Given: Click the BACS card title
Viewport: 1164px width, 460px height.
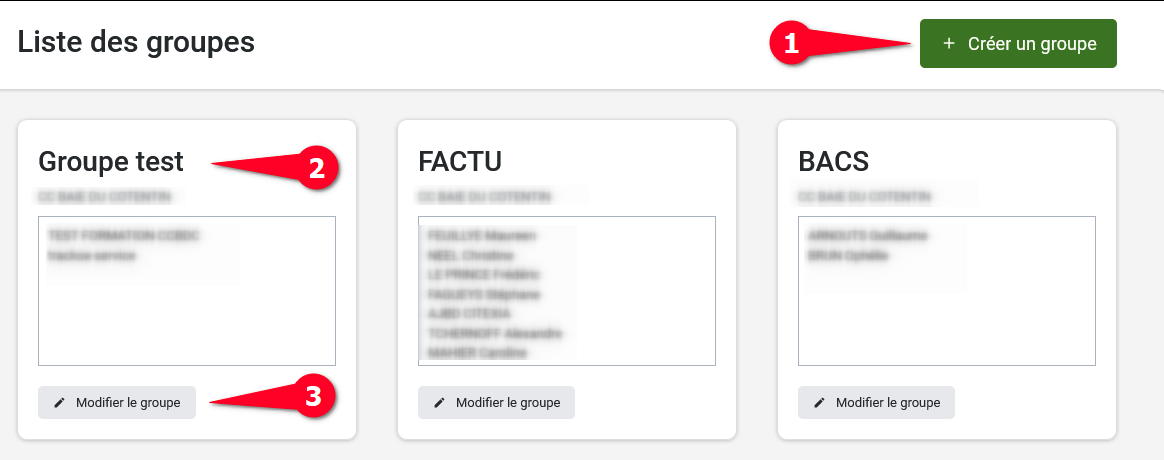Looking at the screenshot, I should pyautogui.click(x=834, y=161).
